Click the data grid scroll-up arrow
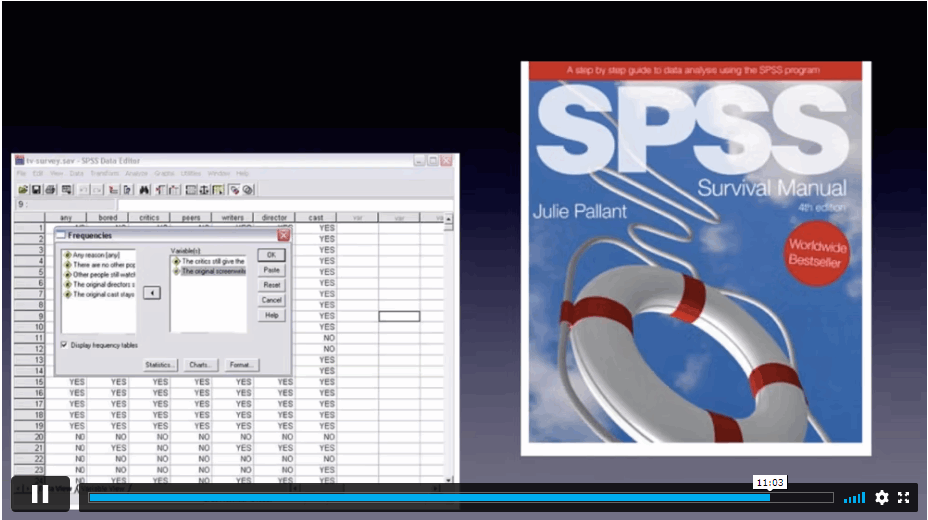Screen dimensions: 928x520 [449, 219]
